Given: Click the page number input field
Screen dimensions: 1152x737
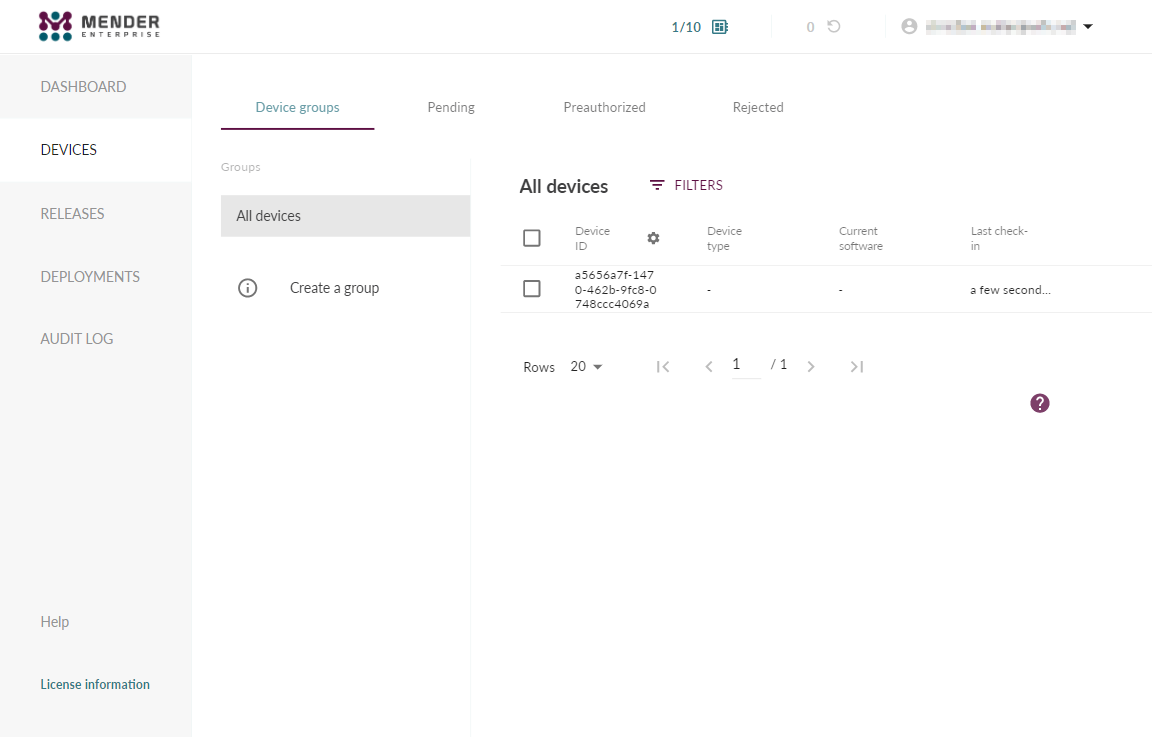Looking at the screenshot, I should [744, 365].
